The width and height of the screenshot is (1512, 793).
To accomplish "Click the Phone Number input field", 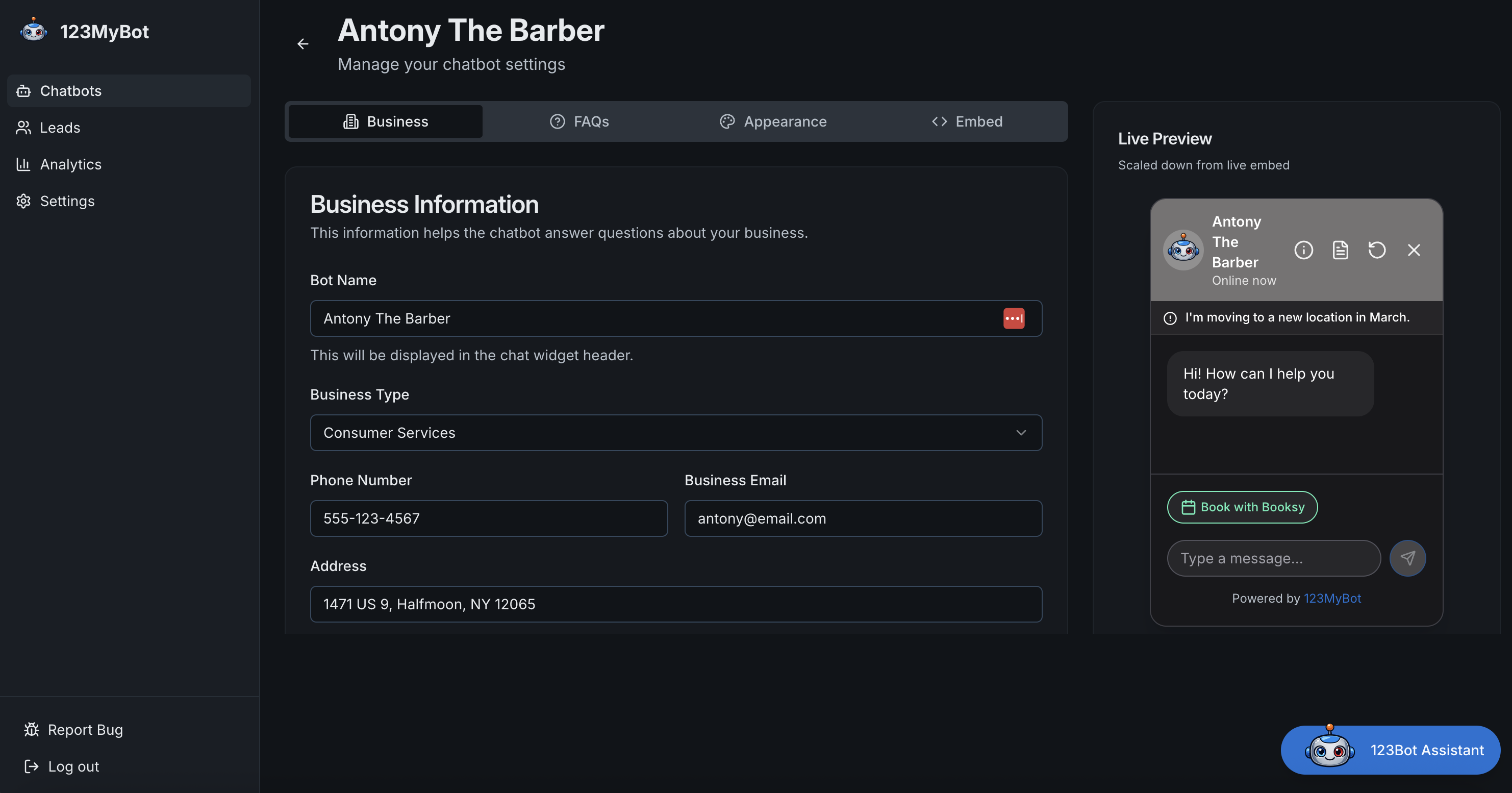I will (x=488, y=518).
